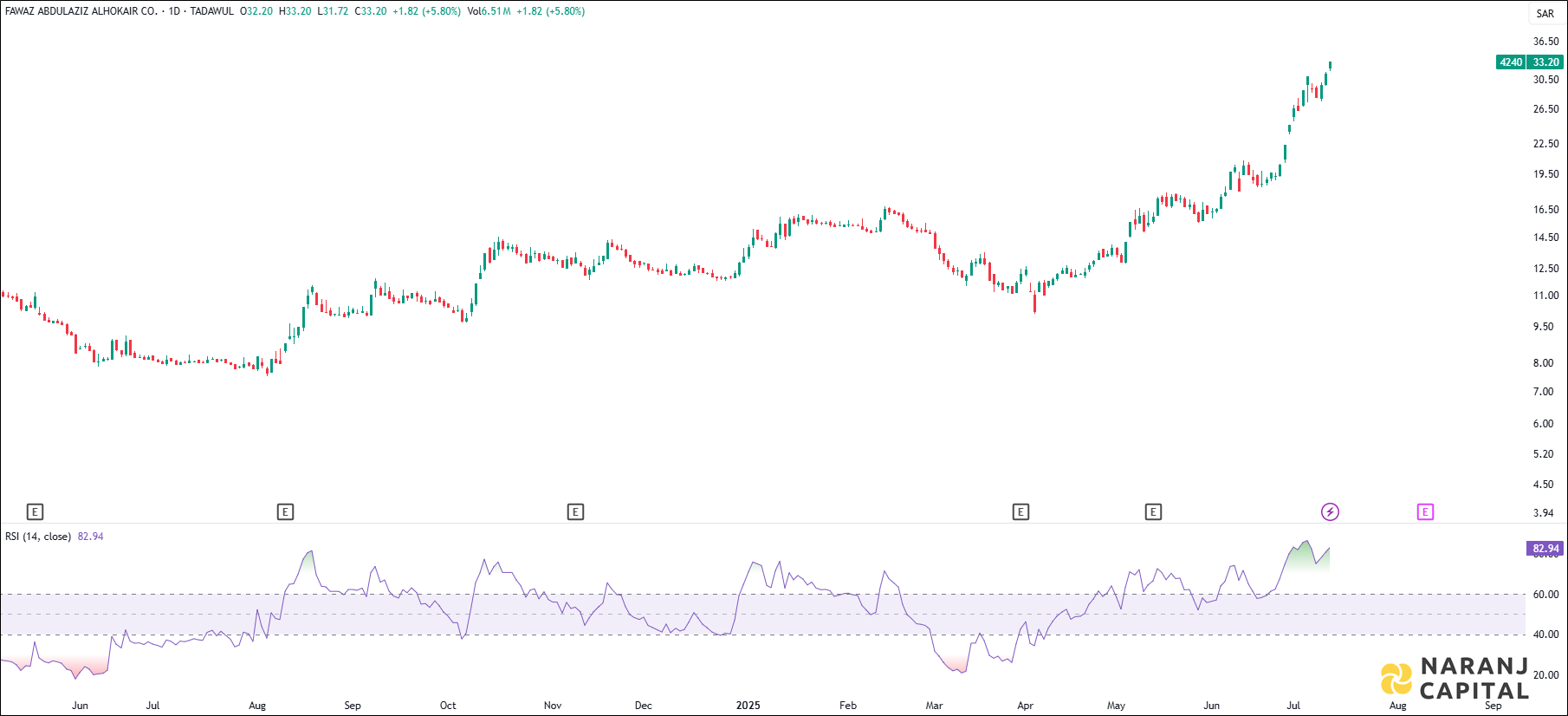Click the 5.20 price axis label
1568x716 pixels.
pyautogui.click(x=1544, y=454)
